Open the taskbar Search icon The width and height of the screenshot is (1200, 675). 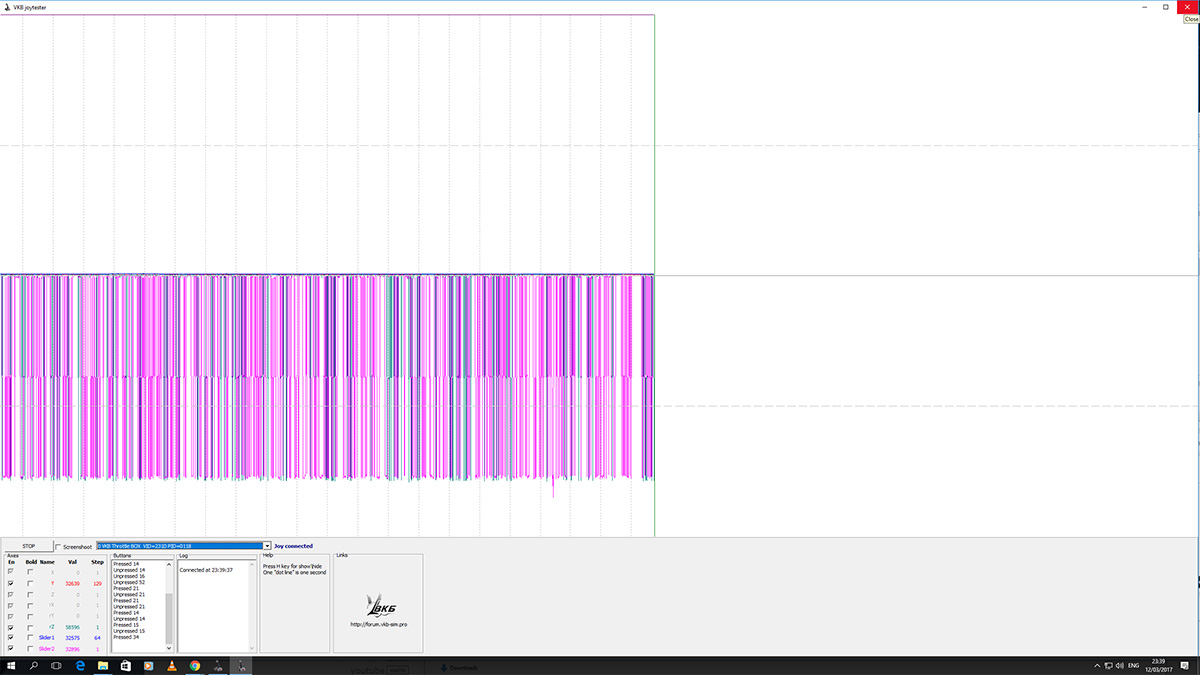(x=34, y=665)
